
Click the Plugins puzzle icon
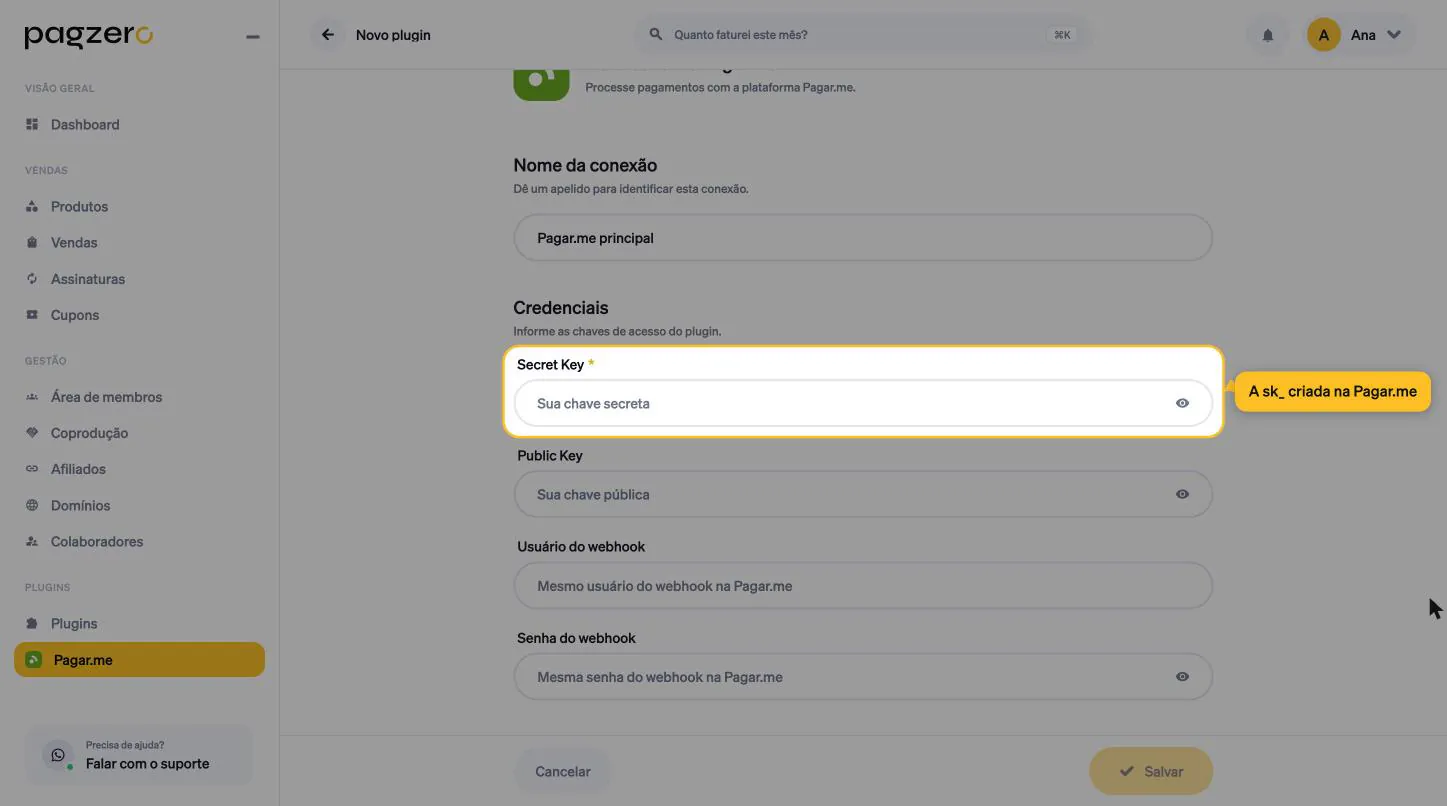coord(32,623)
